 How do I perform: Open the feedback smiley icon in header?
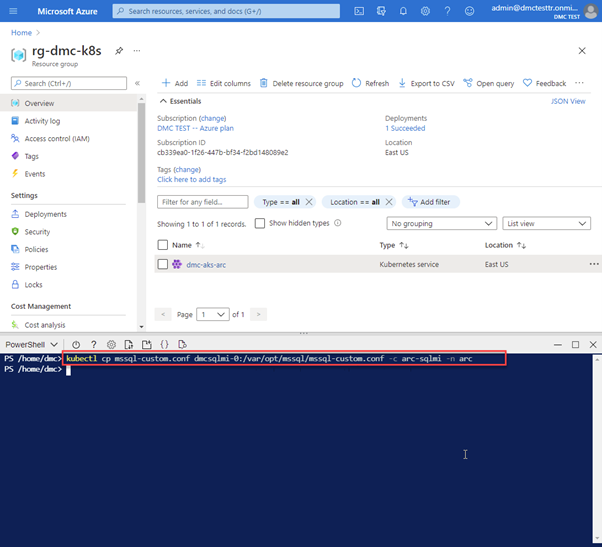tap(469, 11)
